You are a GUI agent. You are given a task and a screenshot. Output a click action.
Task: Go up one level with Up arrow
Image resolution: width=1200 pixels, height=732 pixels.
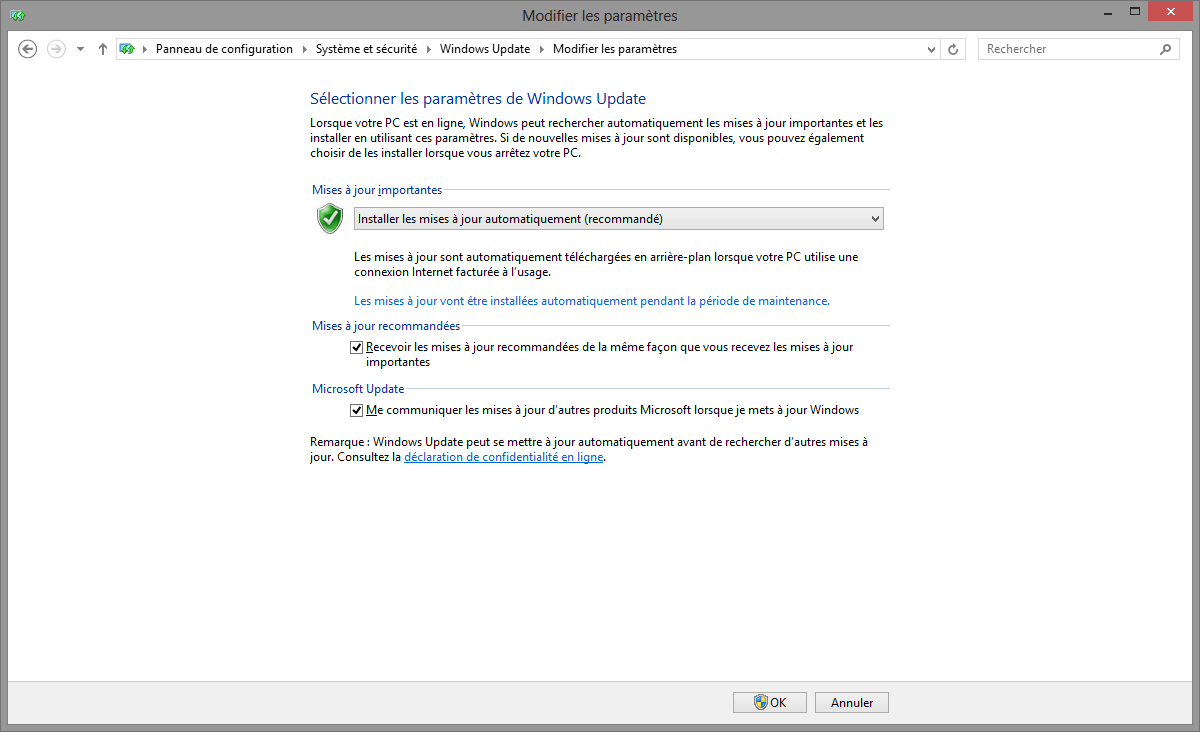(102, 49)
